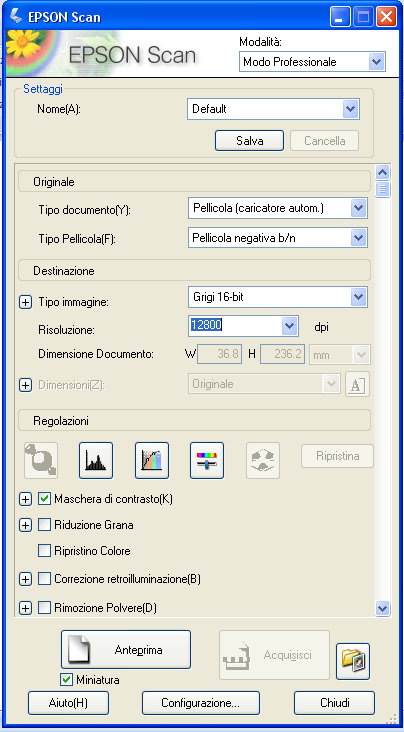Click the Anteprima preview button
The width and height of the screenshot is (404, 732).
point(126,649)
